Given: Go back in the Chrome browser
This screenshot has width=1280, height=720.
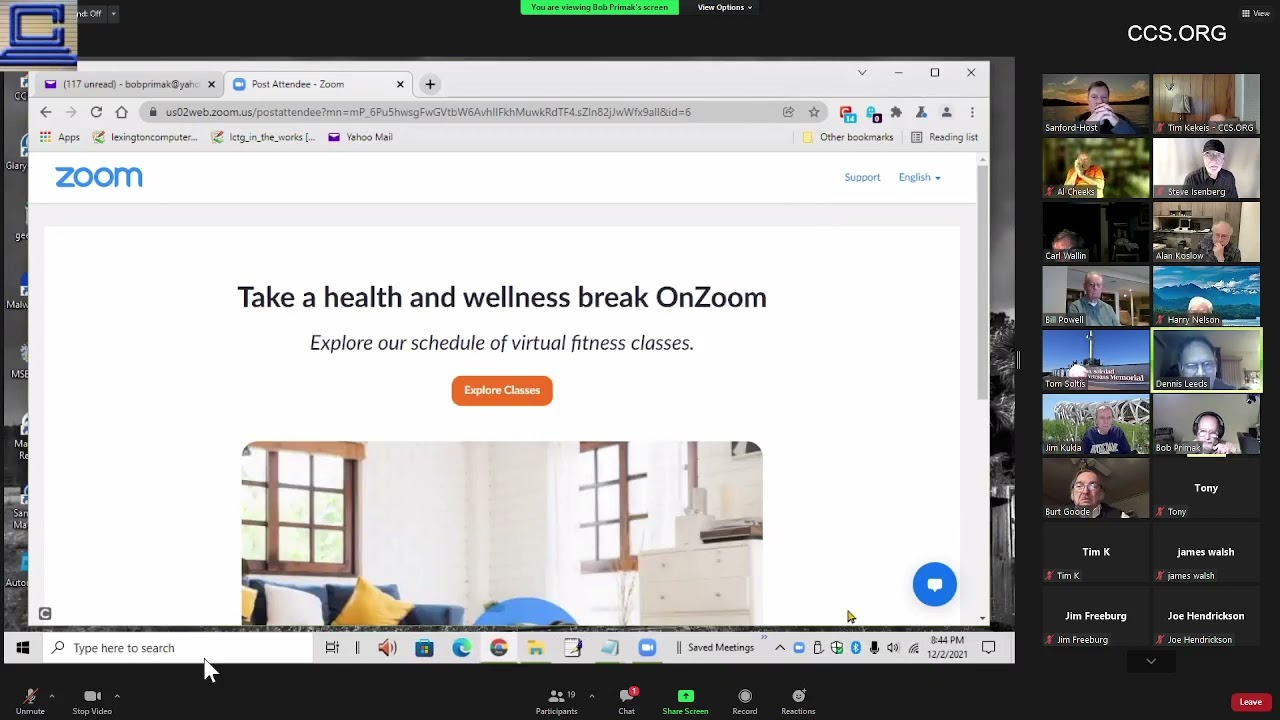Looking at the screenshot, I should click(x=46, y=112).
